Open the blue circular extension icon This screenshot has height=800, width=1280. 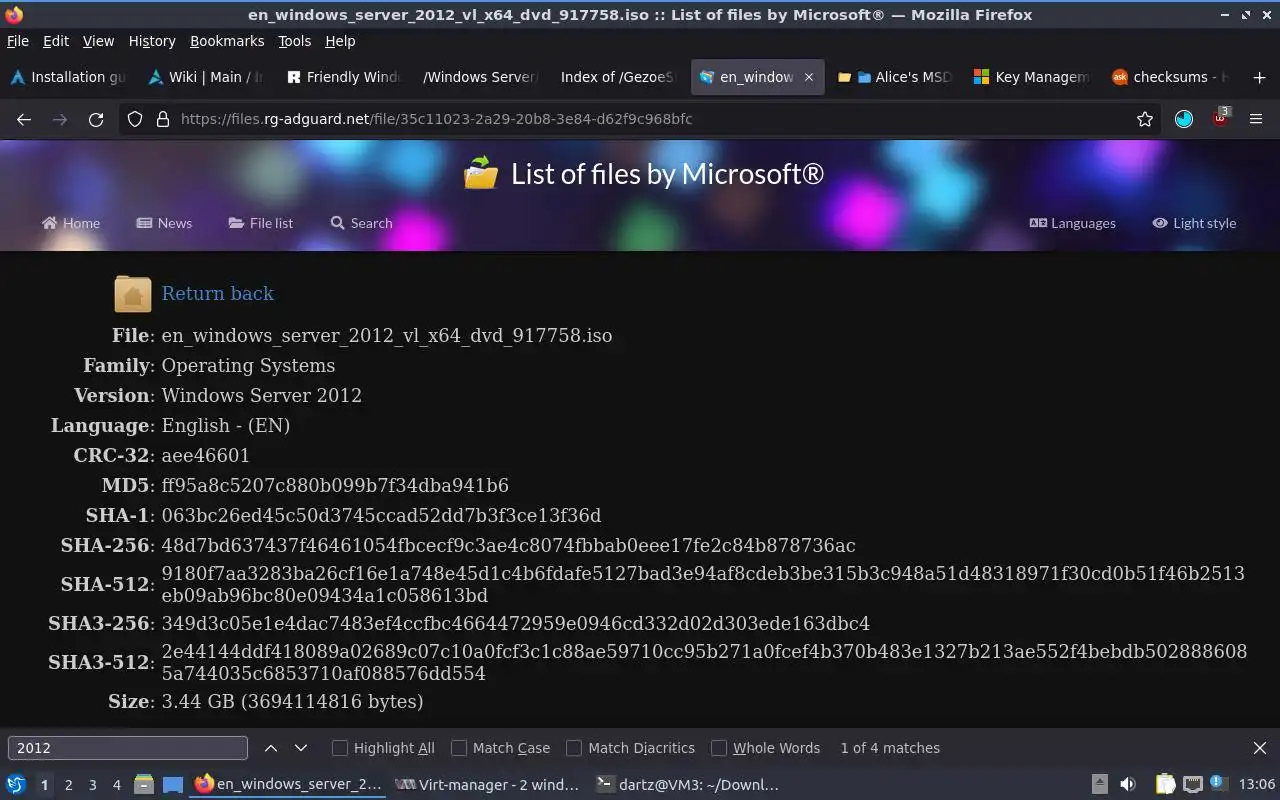[1184, 119]
